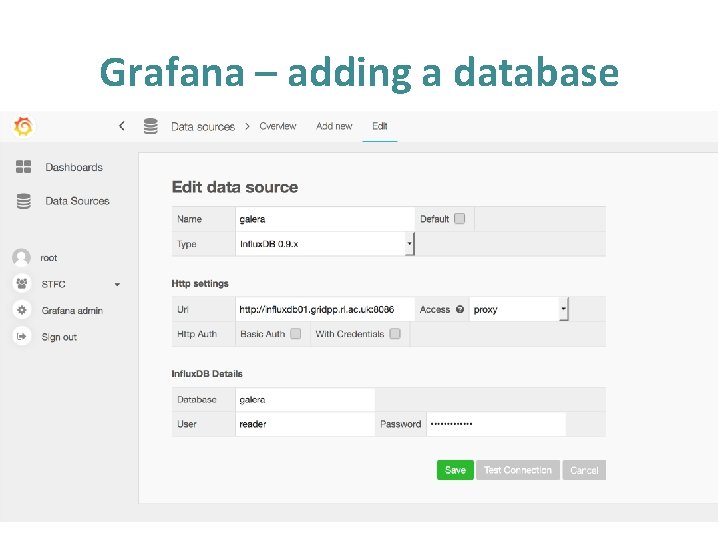Click the 'Http Auth' row label
Screen dimensions: 720x540
197,334
